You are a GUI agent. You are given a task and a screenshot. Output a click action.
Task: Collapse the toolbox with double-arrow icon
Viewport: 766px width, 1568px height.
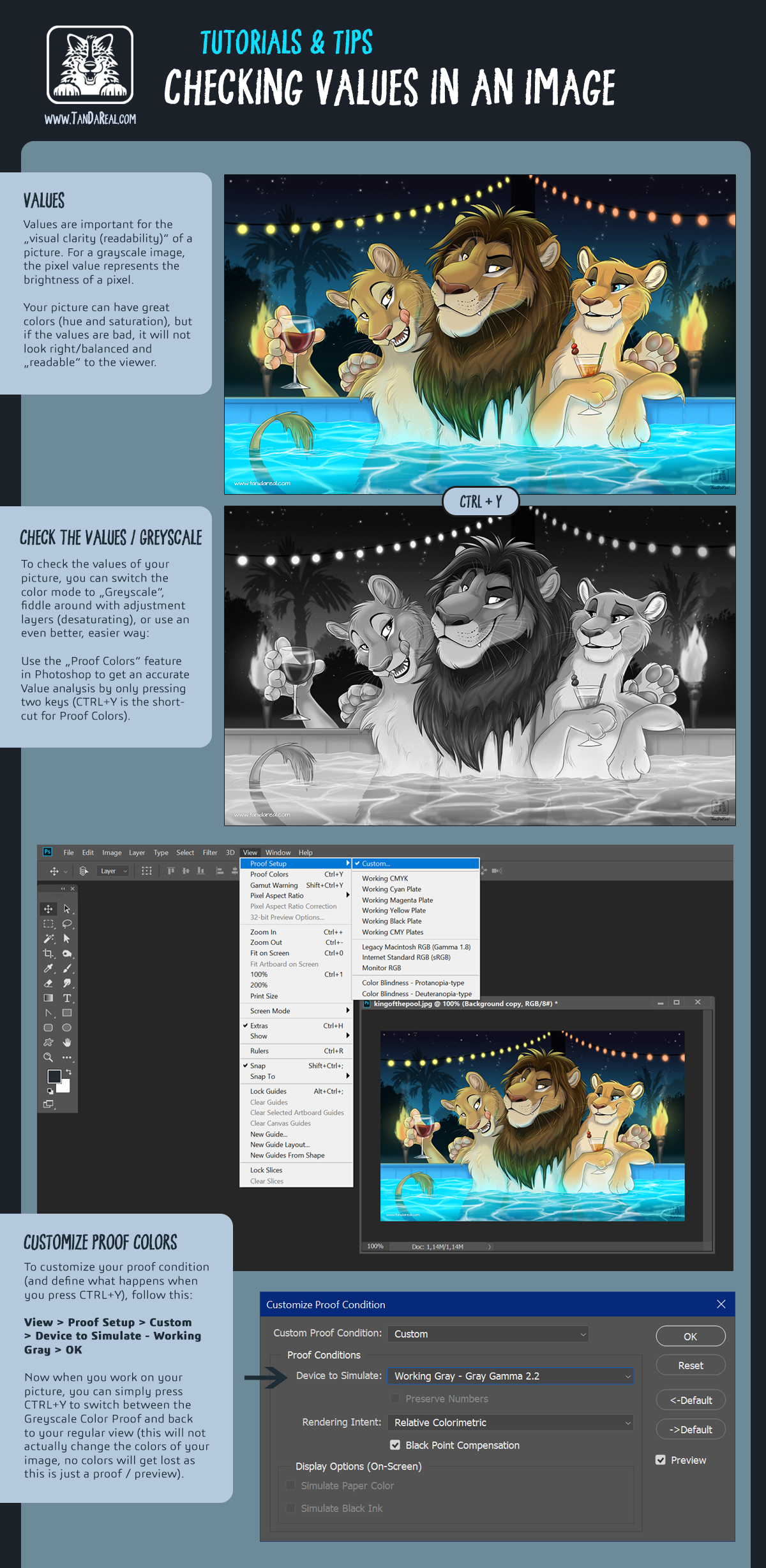click(x=63, y=889)
